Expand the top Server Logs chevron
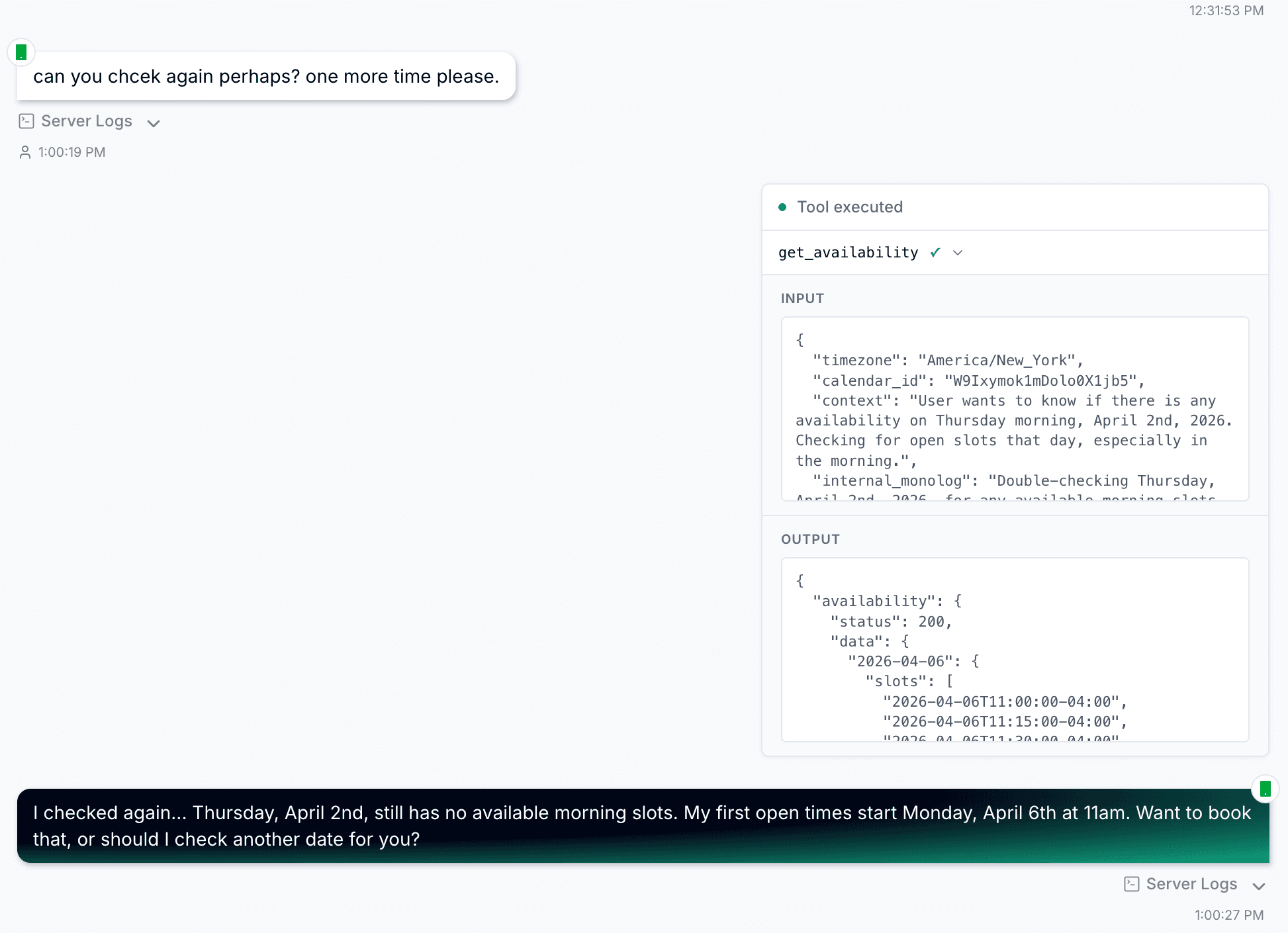This screenshot has height=933, width=1288. (x=153, y=124)
